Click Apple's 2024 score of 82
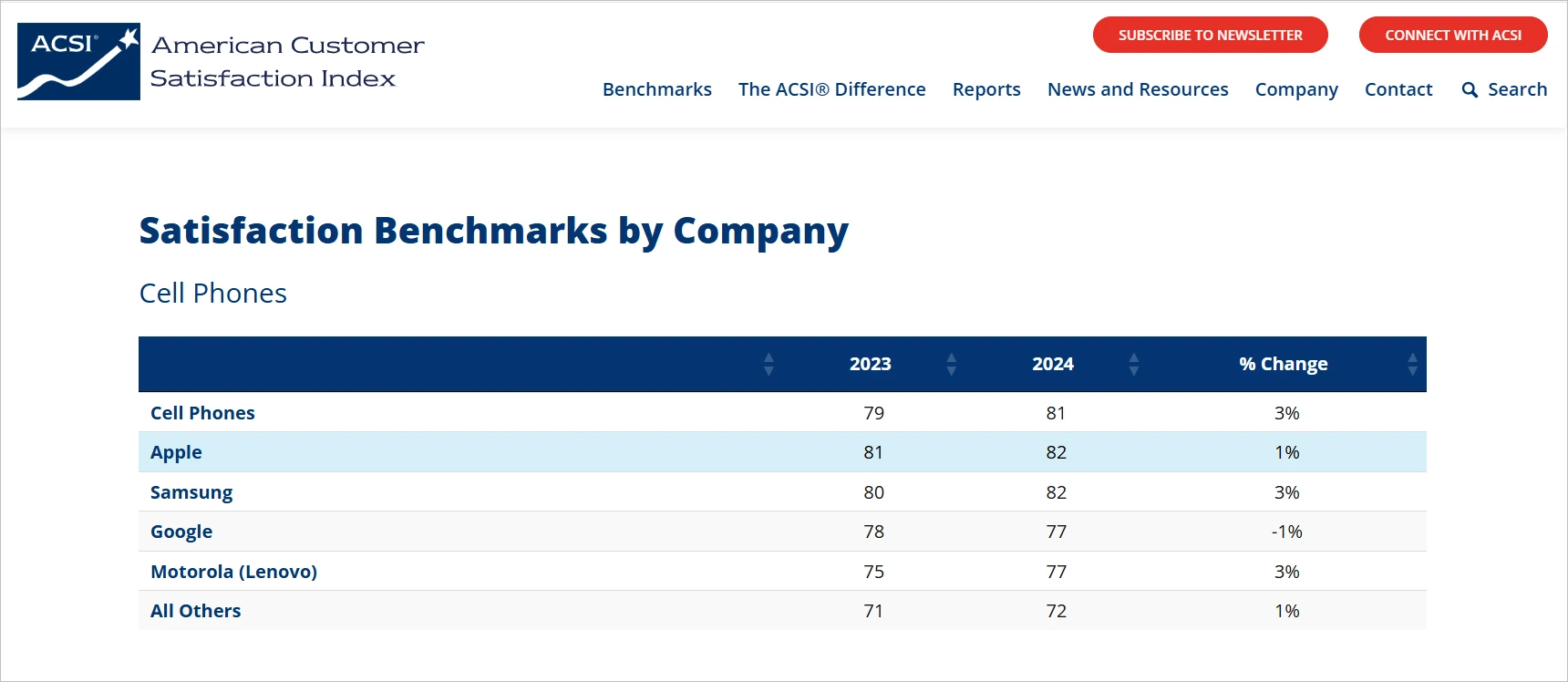The height and width of the screenshot is (682, 1568). tap(1056, 452)
